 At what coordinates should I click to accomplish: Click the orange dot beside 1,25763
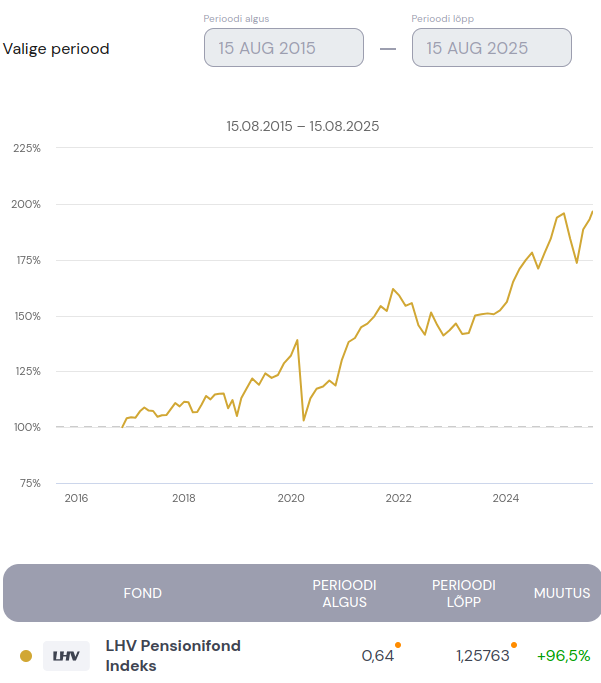pos(514,645)
